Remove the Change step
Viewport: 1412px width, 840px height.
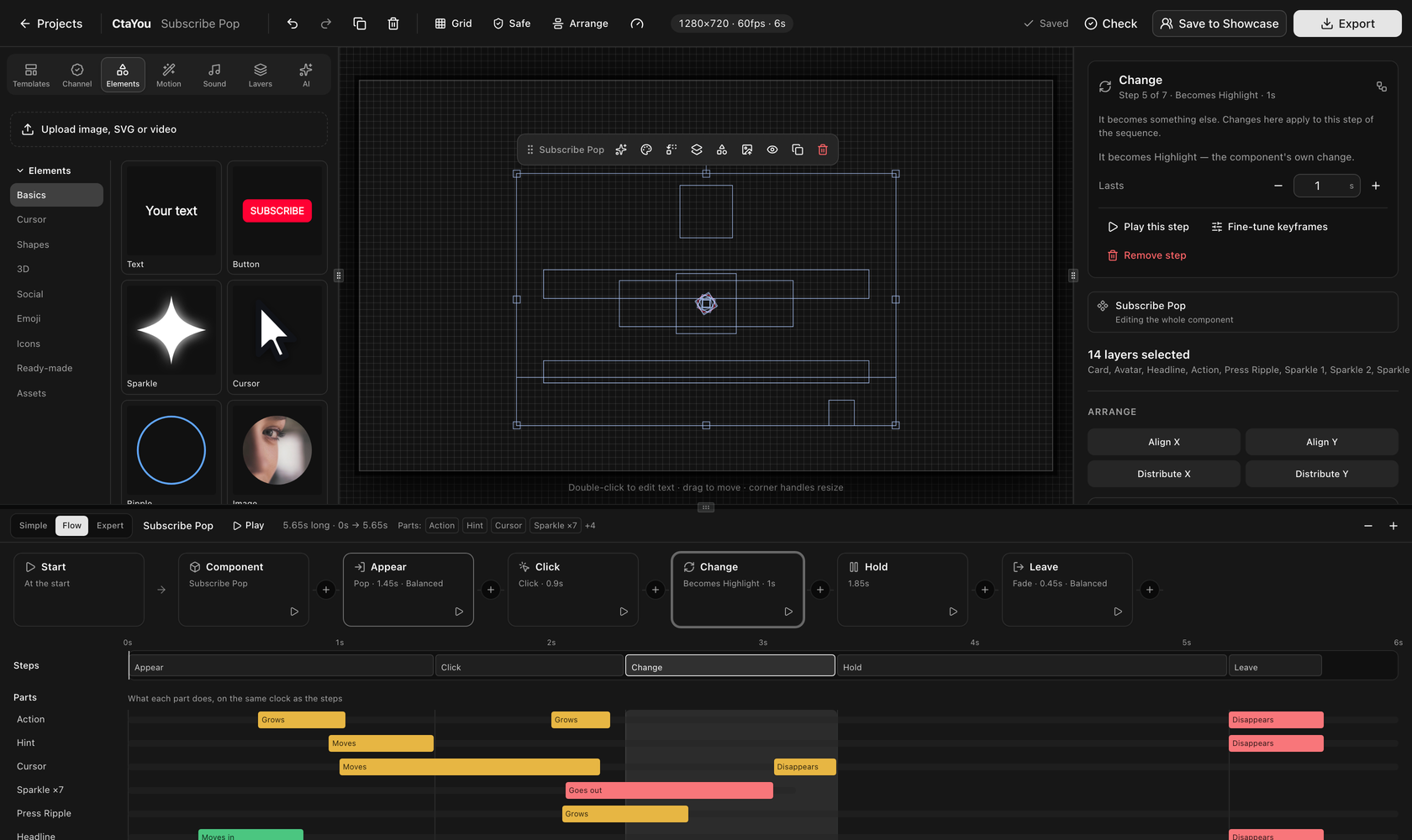tap(1146, 255)
